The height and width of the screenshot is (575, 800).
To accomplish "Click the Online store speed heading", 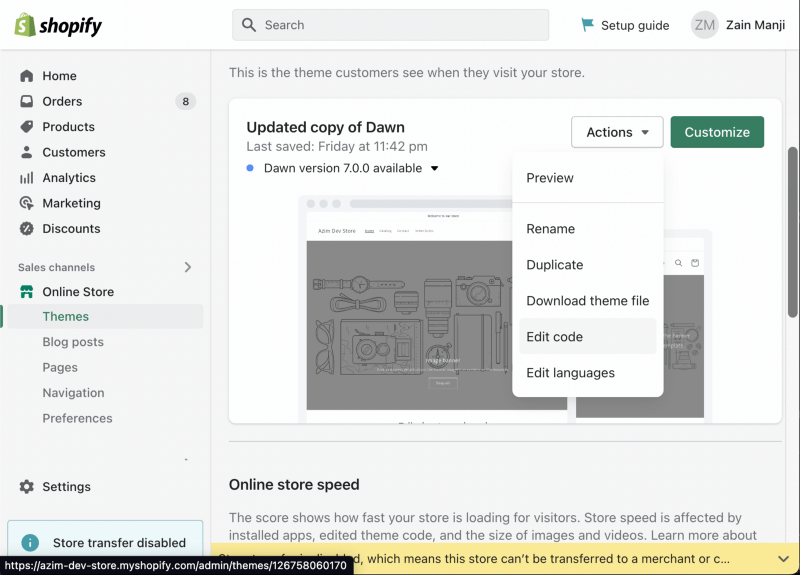I will tap(294, 485).
